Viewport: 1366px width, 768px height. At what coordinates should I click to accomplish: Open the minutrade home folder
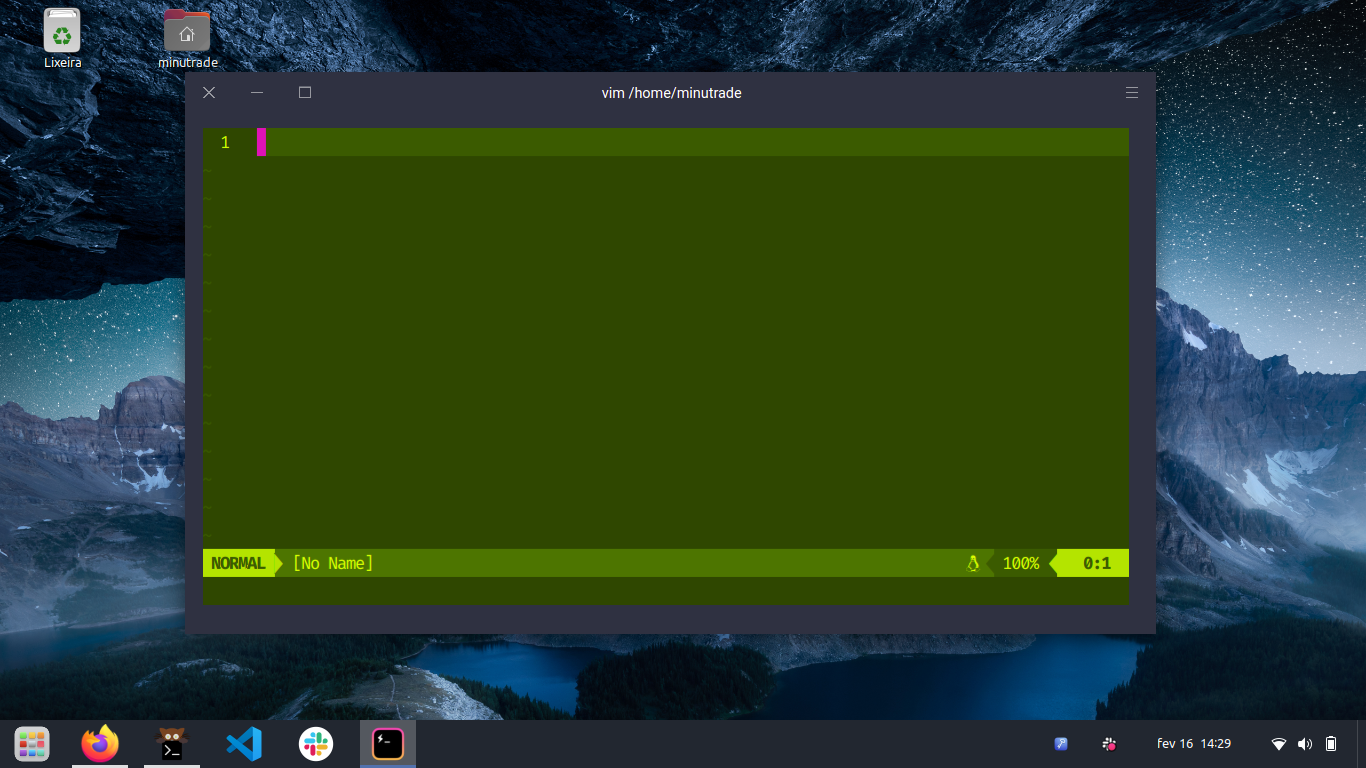pos(186,30)
